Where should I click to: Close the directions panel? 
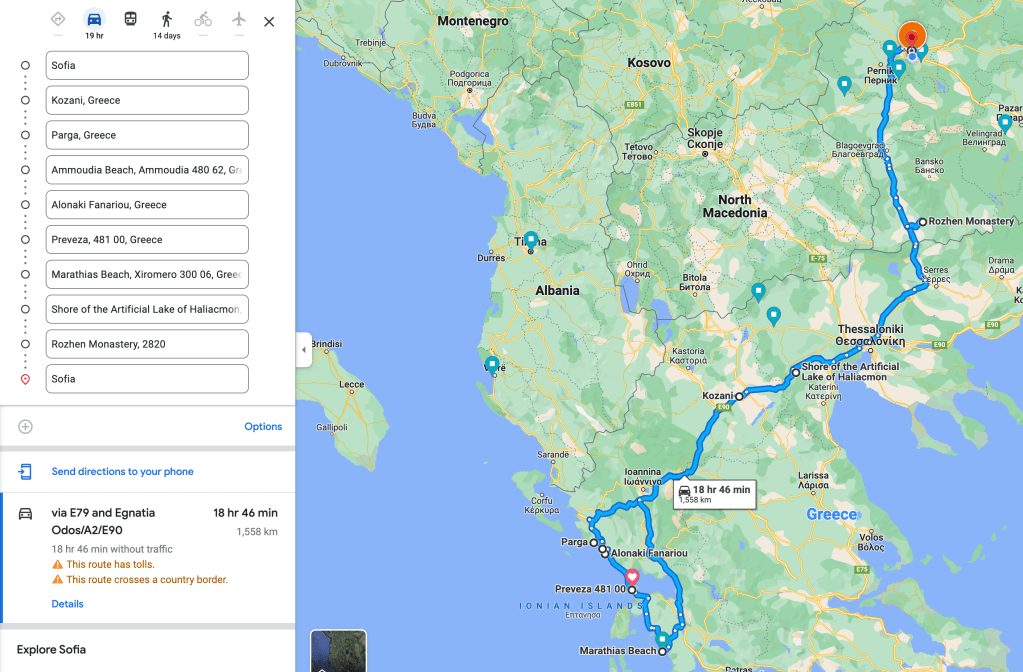[x=269, y=22]
